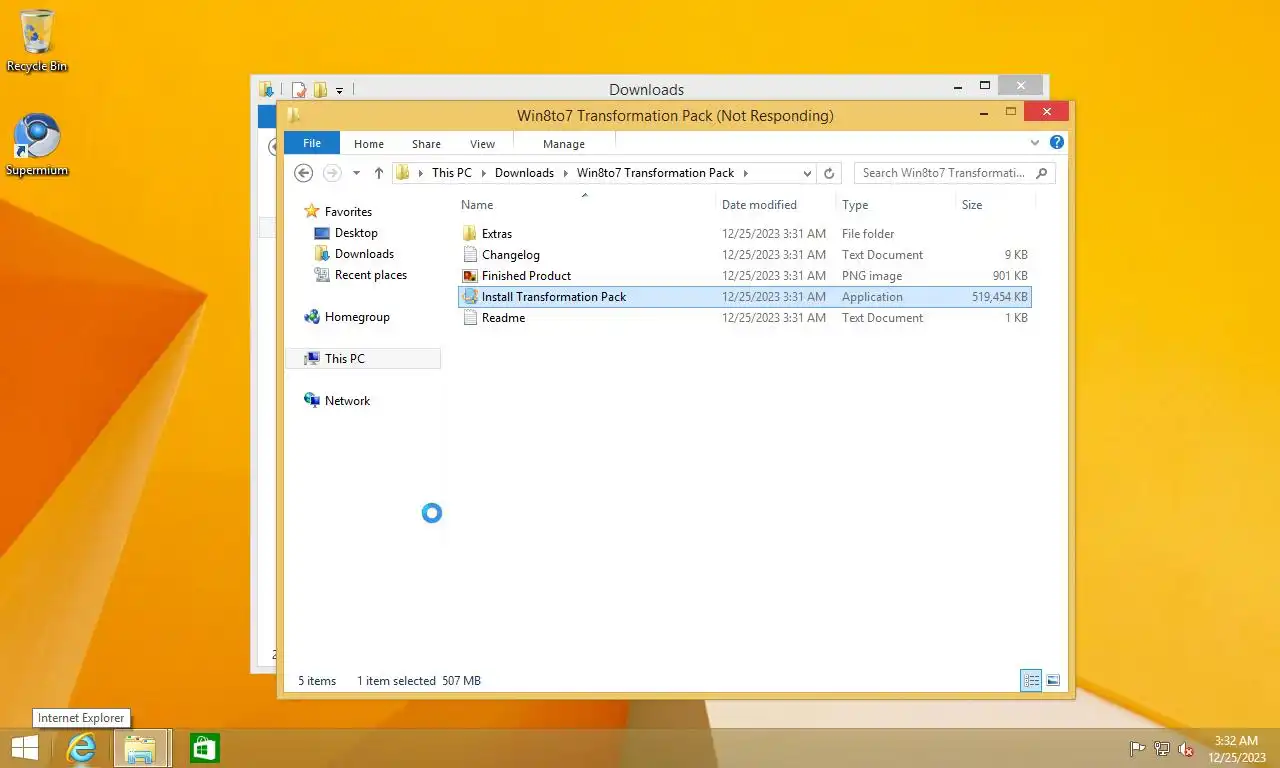Open address bar history dropdown
This screenshot has height=768, width=1280.
pyautogui.click(x=807, y=173)
